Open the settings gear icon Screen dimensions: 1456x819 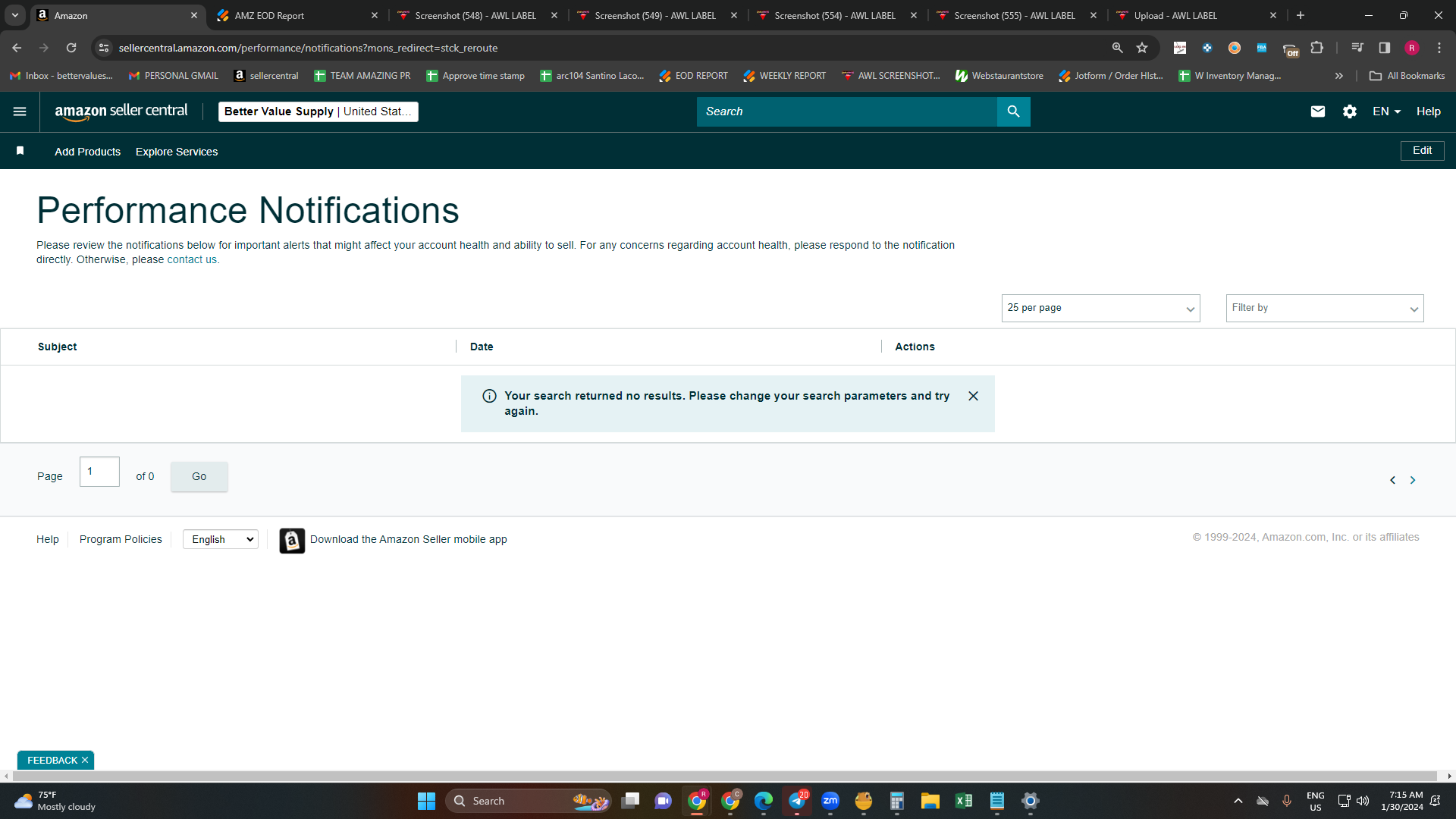(x=1350, y=111)
